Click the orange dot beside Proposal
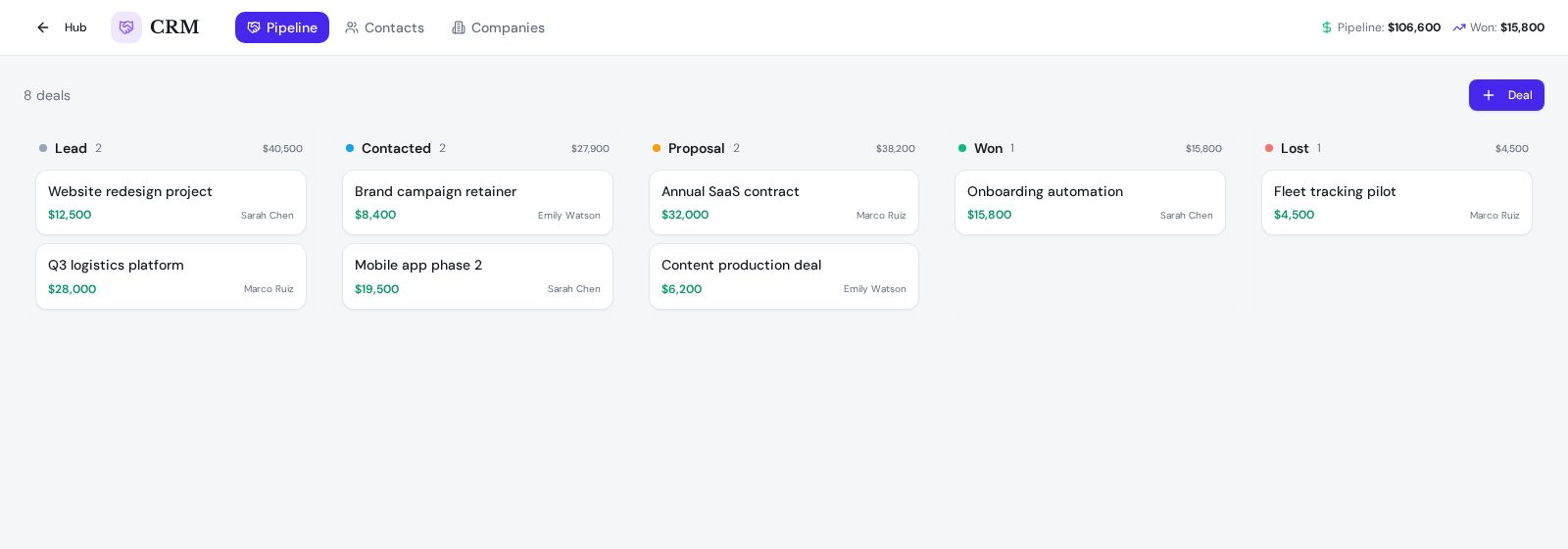Image resolution: width=1568 pixels, height=549 pixels. tap(657, 148)
